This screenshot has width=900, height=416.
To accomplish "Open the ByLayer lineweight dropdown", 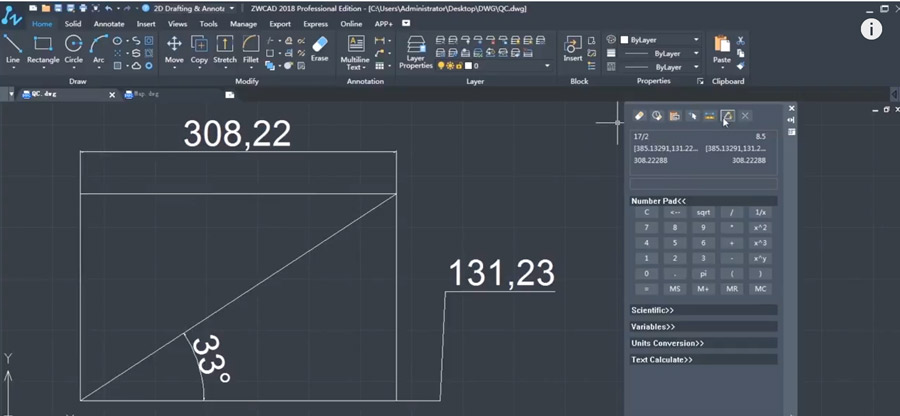I will coord(696,67).
